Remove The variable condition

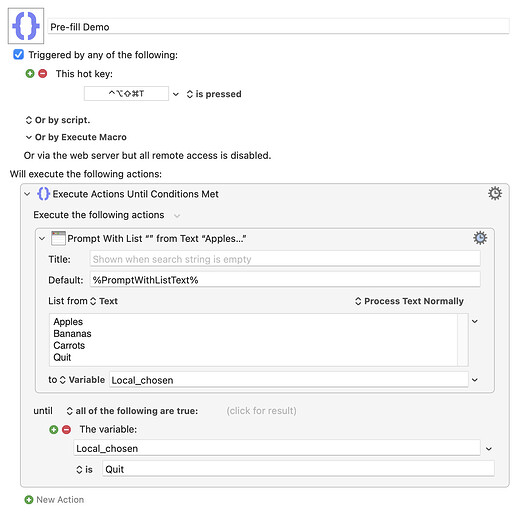click(66, 429)
